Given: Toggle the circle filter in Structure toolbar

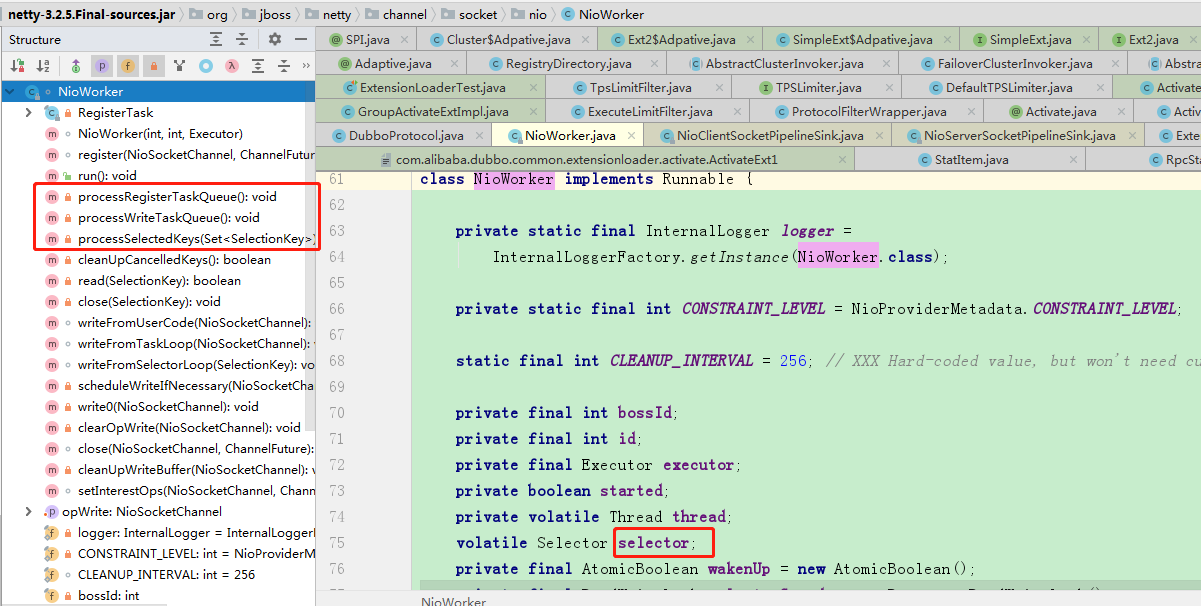Looking at the screenshot, I should click(x=206, y=66).
